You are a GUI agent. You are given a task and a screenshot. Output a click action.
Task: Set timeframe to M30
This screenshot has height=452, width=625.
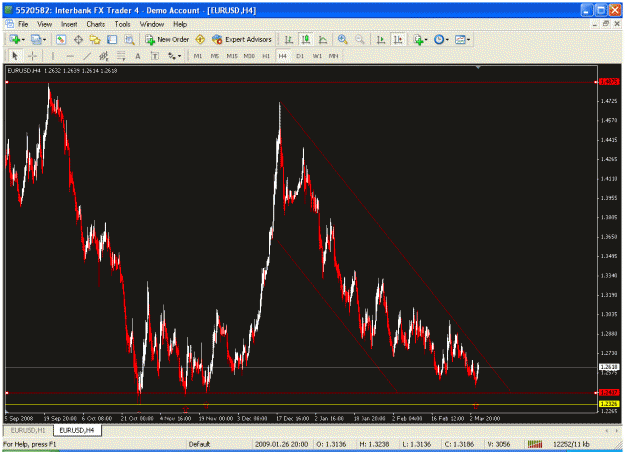tap(249, 56)
